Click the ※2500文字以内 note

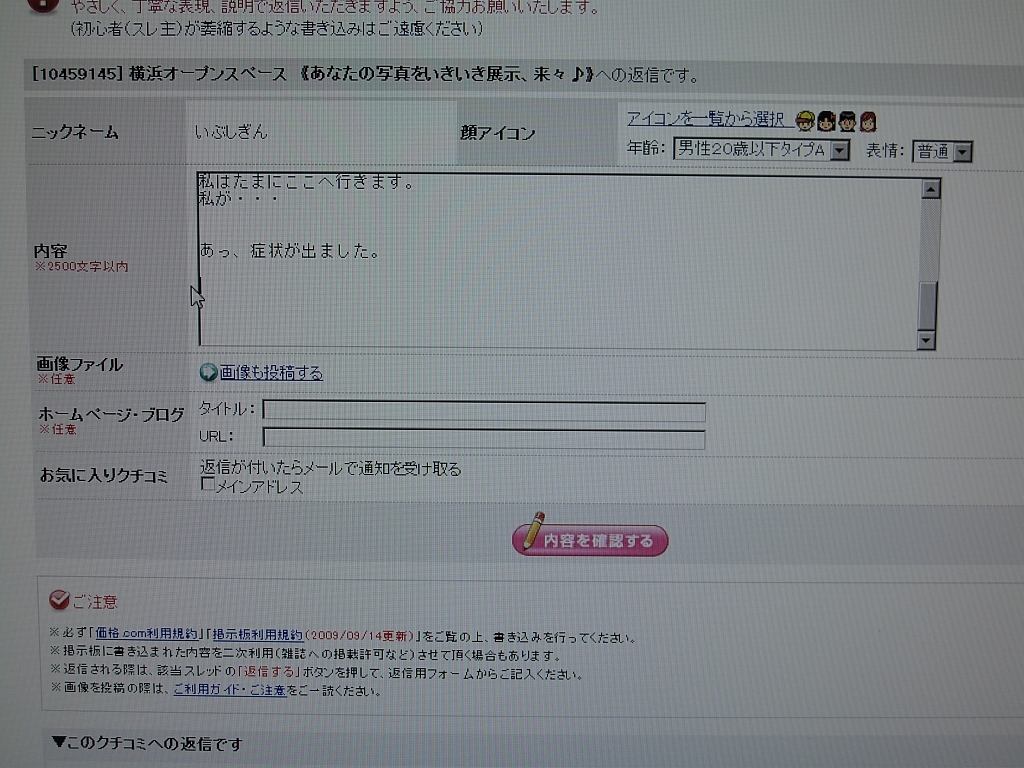click(x=82, y=266)
